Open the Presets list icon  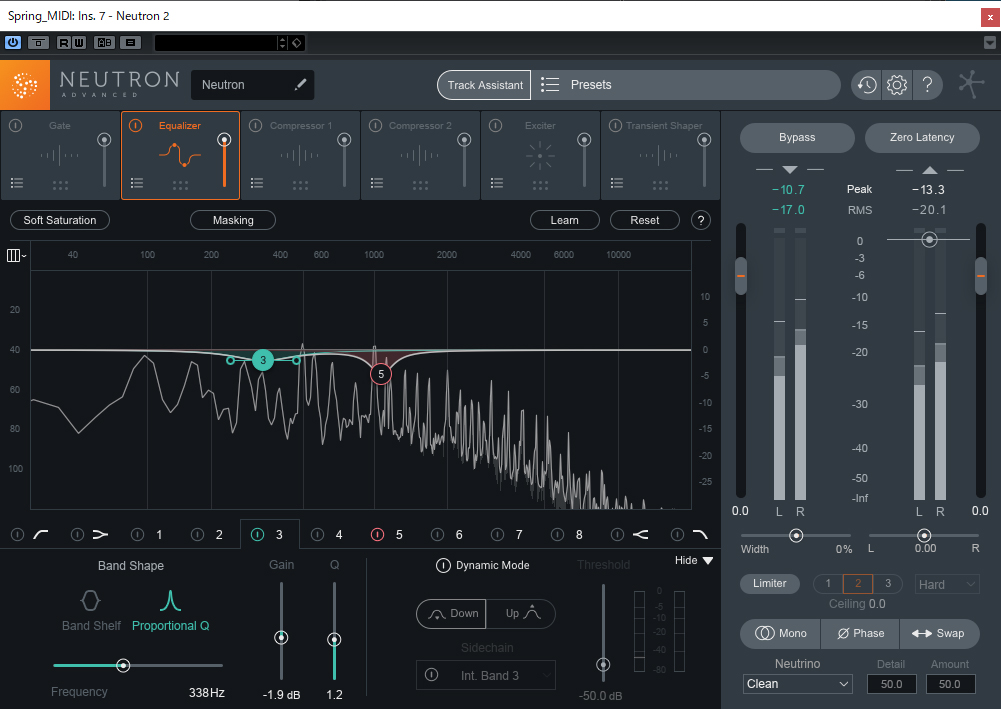pos(550,84)
